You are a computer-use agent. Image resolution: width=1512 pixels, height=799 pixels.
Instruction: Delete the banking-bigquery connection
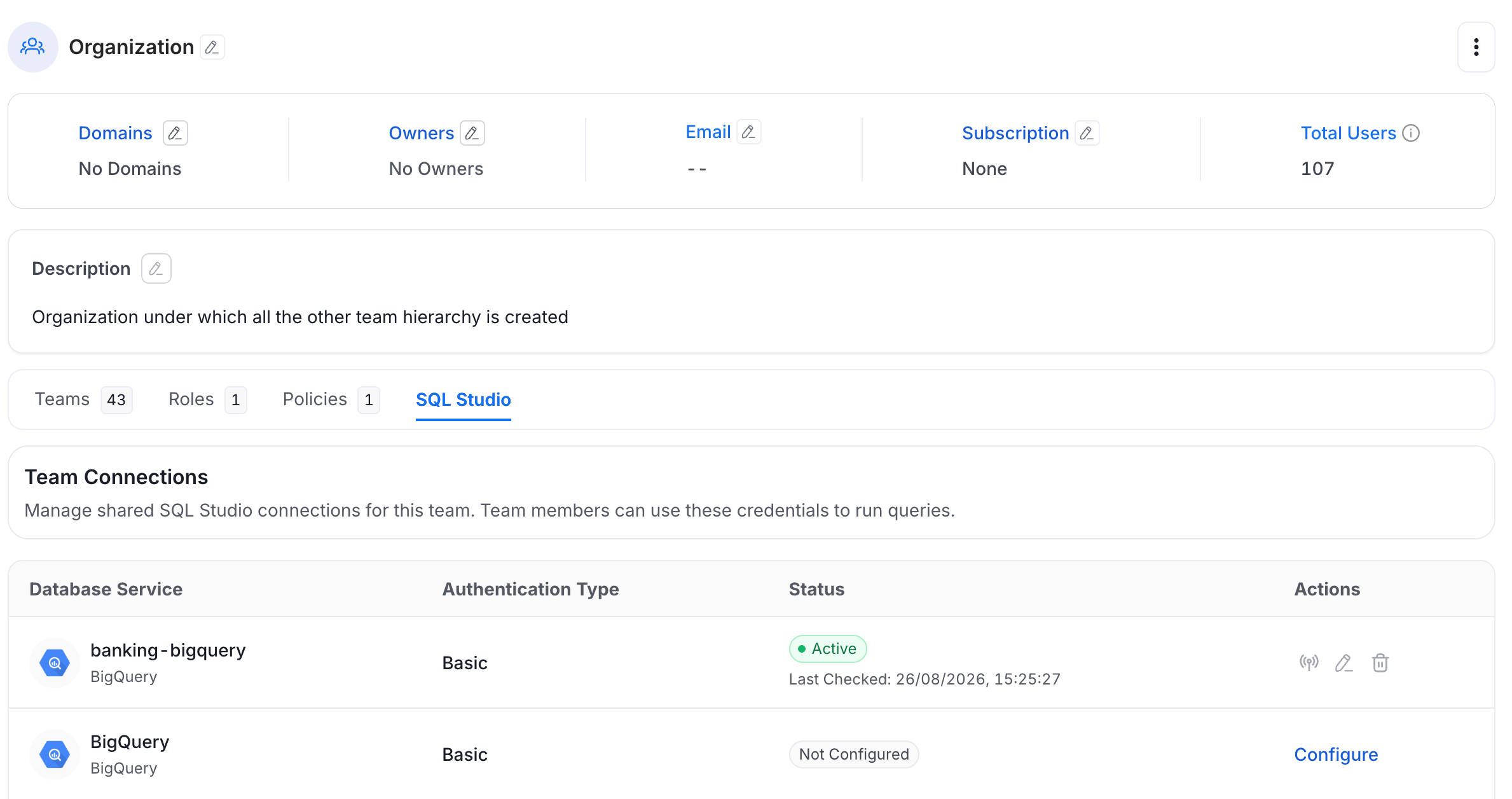pos(1380,663)
